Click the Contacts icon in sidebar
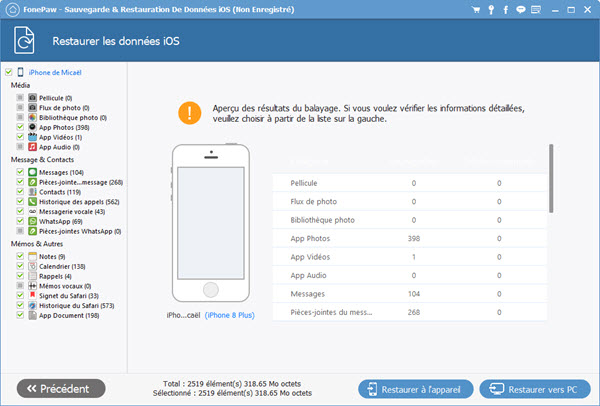 [x=33, y=192]
